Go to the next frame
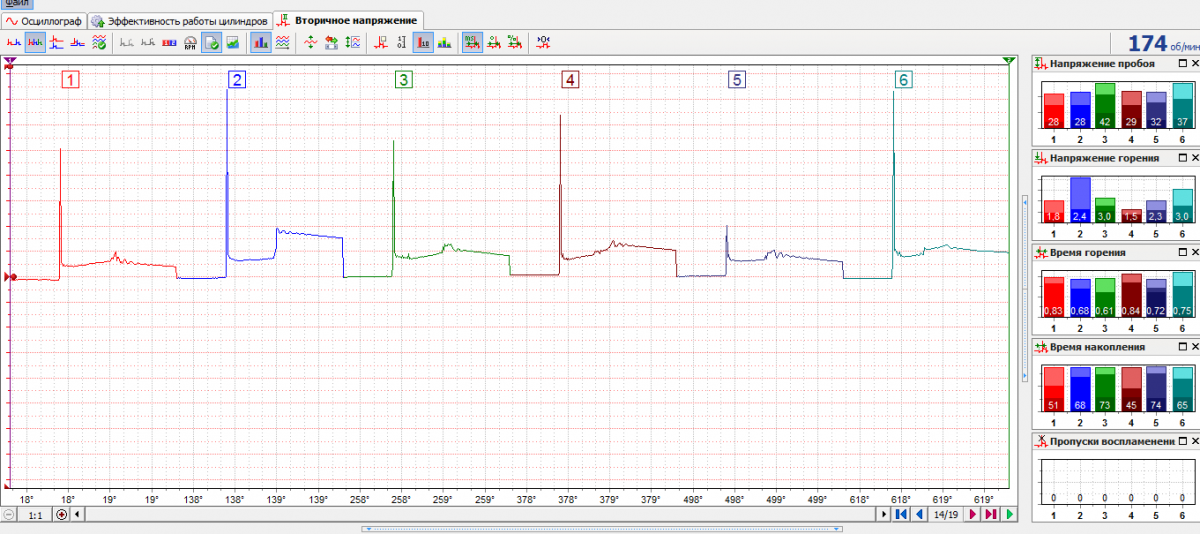Viewport: 1200px width, 534px height. (972, 514)
